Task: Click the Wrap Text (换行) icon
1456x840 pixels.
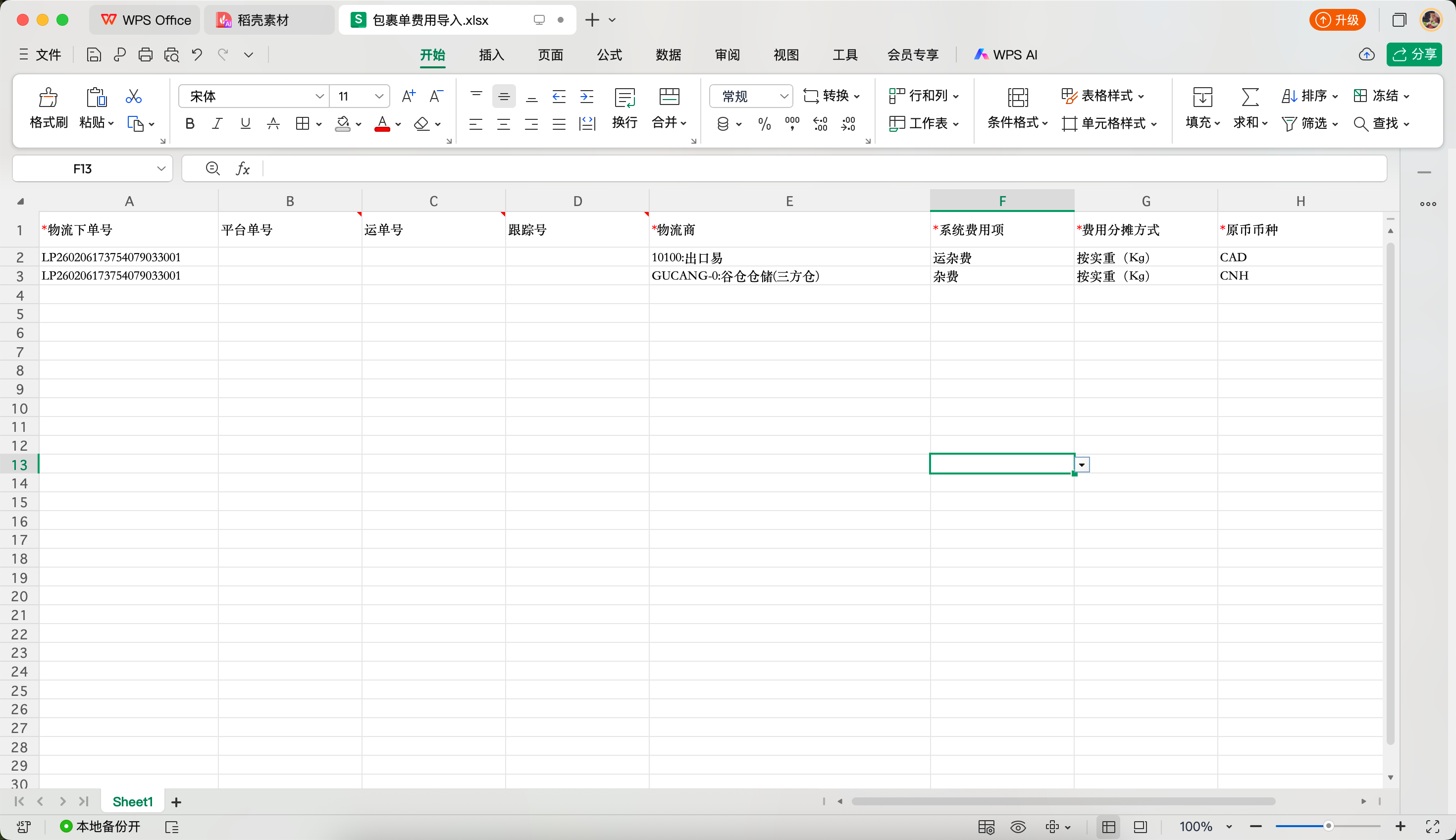Action: (624, 98)
